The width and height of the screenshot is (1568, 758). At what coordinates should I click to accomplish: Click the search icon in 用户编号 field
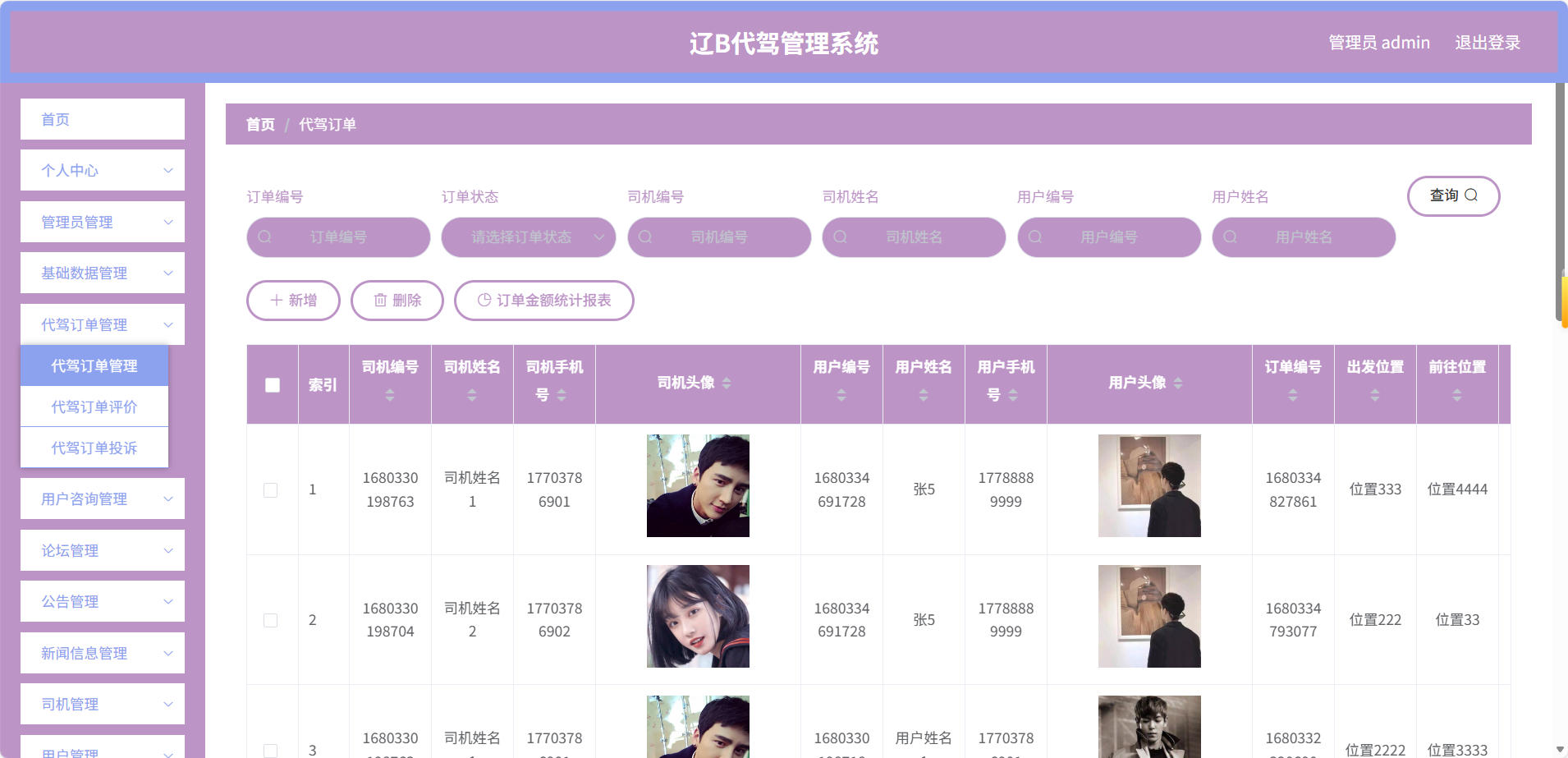1035,237
